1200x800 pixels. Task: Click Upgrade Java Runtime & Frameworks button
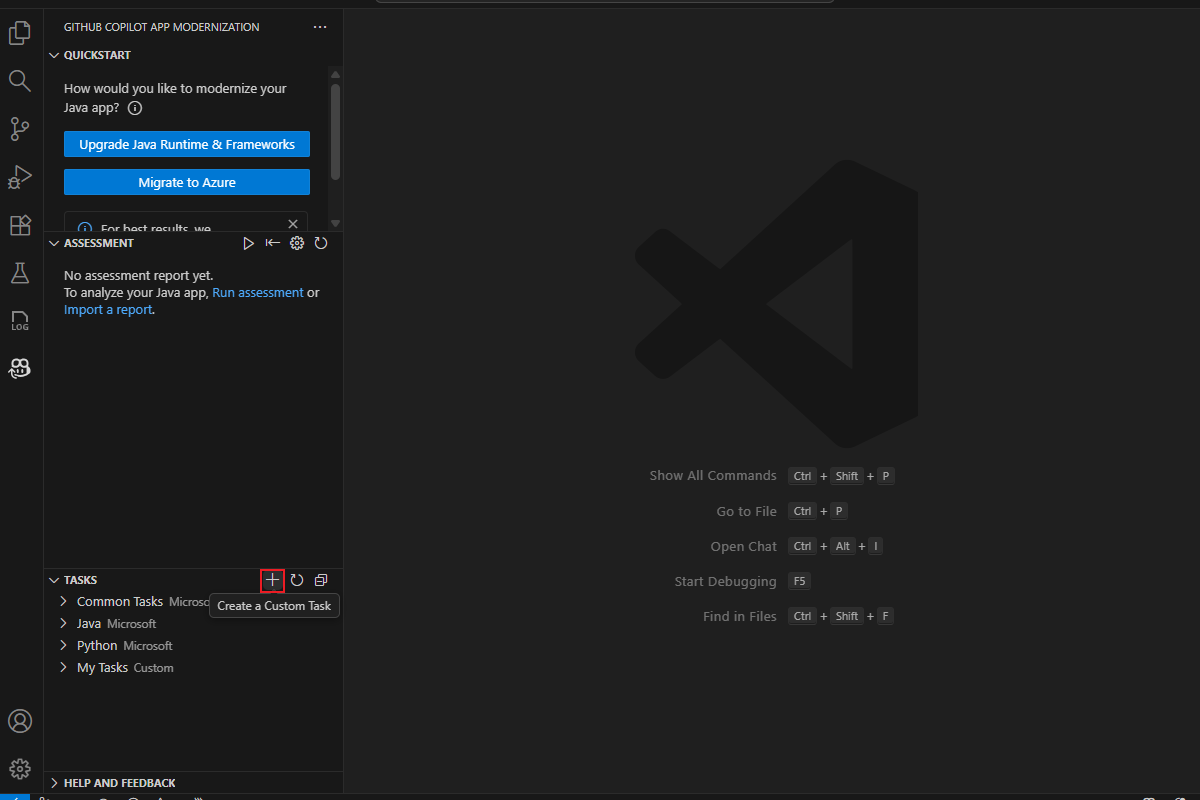coord(187,145)
